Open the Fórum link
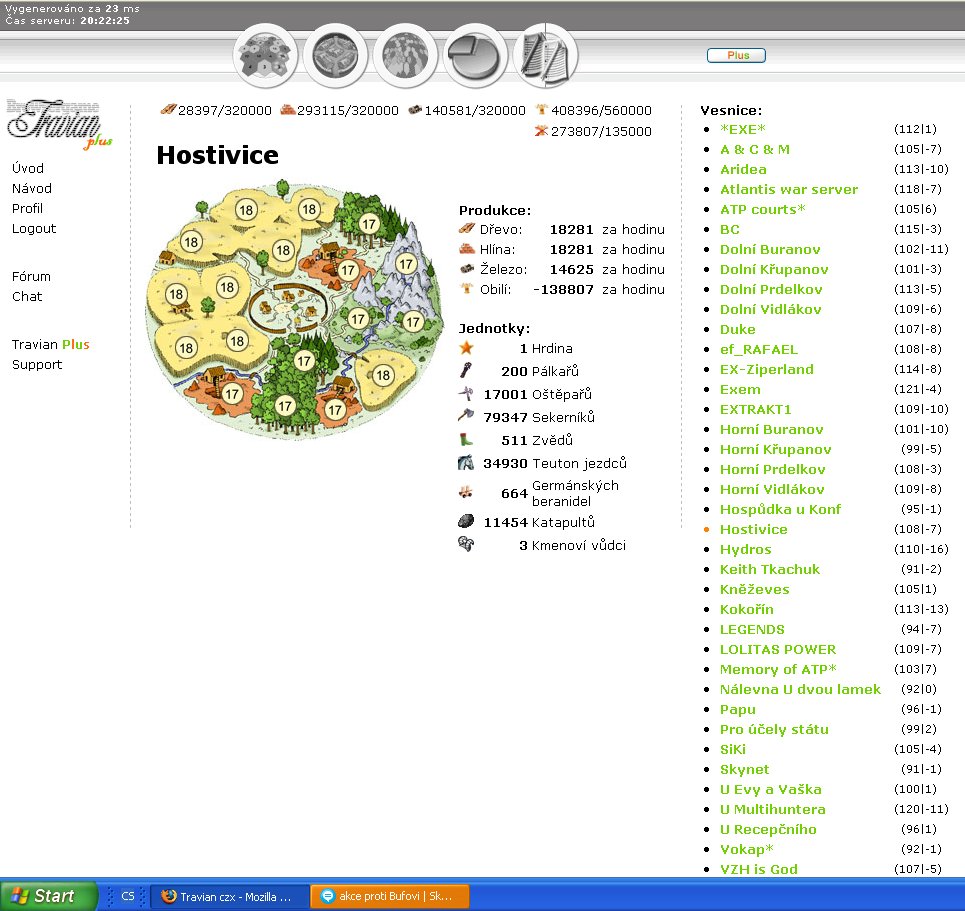Viewport: 965px width, 911px height. 31,276
